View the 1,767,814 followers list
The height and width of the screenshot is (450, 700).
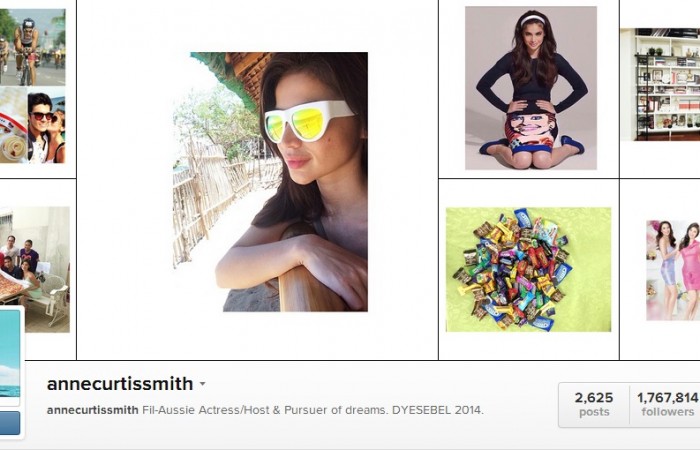(x=667, y=404)
